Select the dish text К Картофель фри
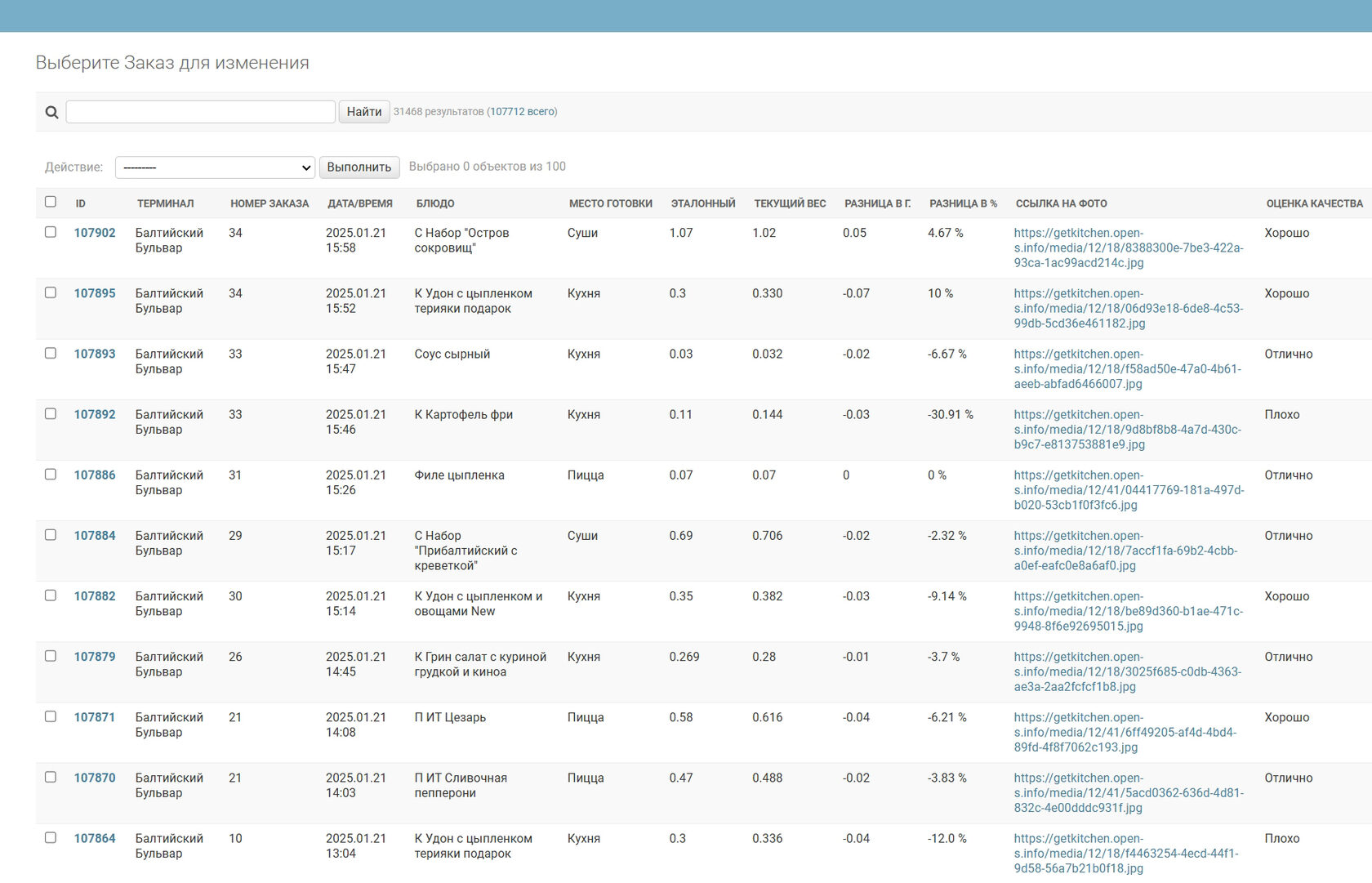 click(464, 414)
